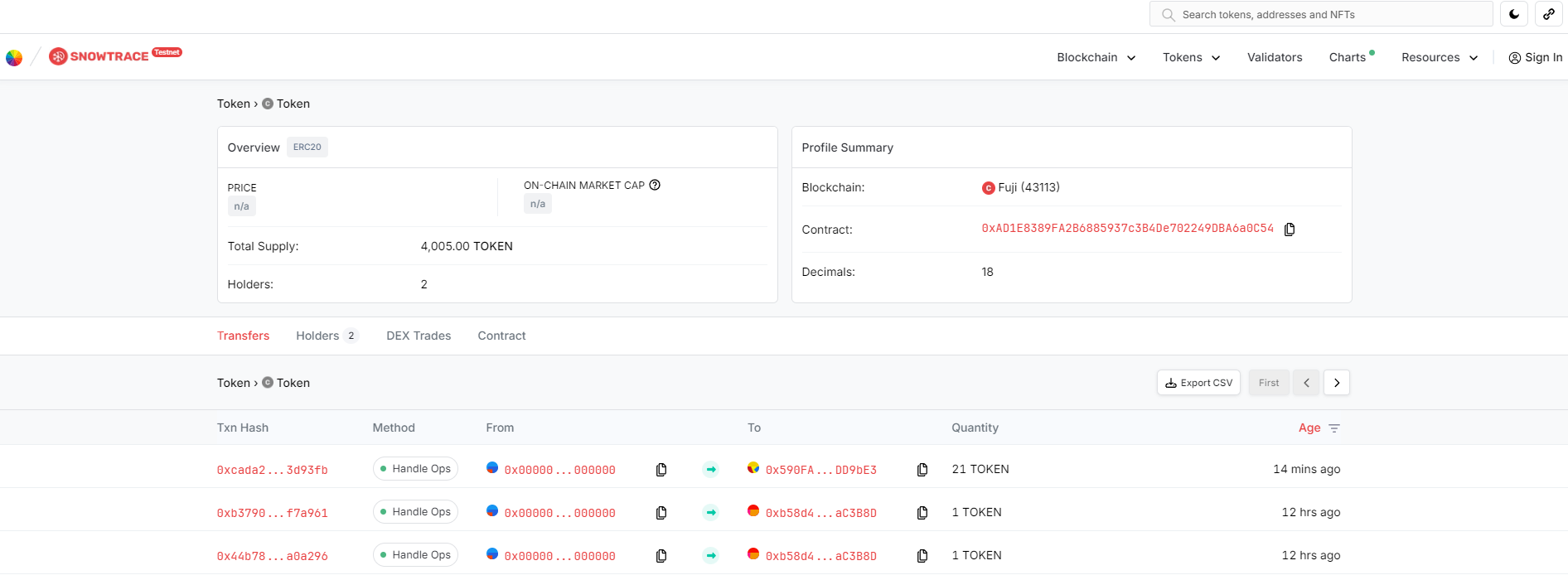Copy the To address in the 0xb3790 row
The width and height of the screenshot is (1568, 580).
click(x=922, y=513)
